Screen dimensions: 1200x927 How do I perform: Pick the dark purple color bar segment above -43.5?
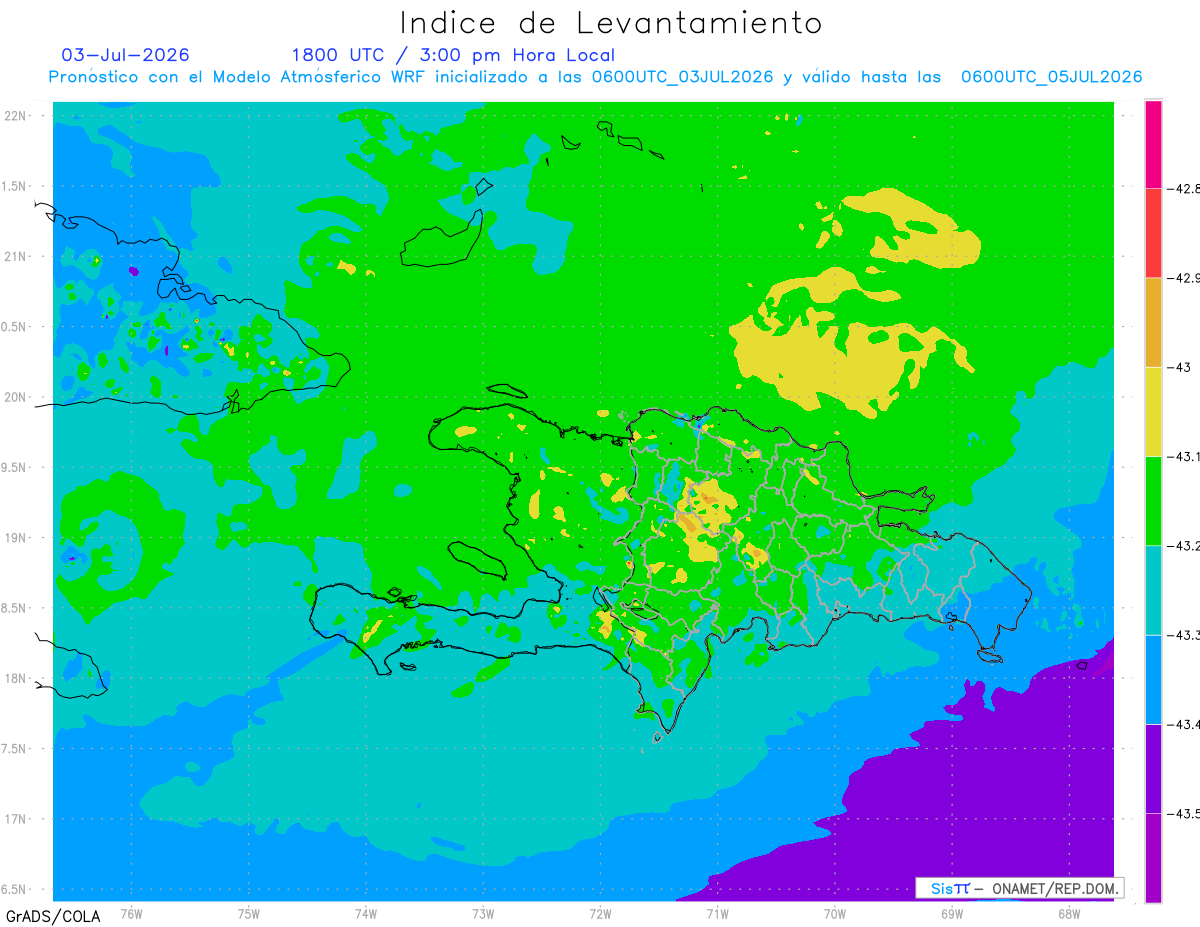click(1153, 768)
